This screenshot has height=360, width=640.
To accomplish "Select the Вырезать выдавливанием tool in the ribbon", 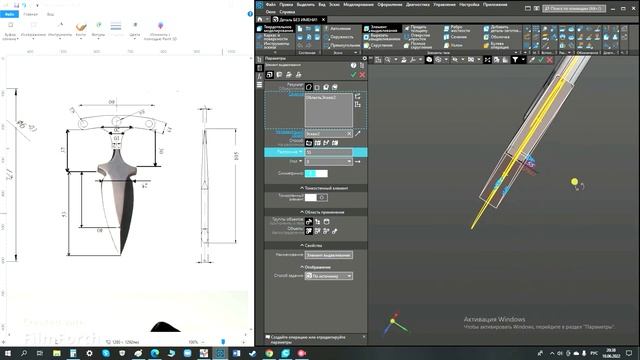I will click(x=382, y=37).
